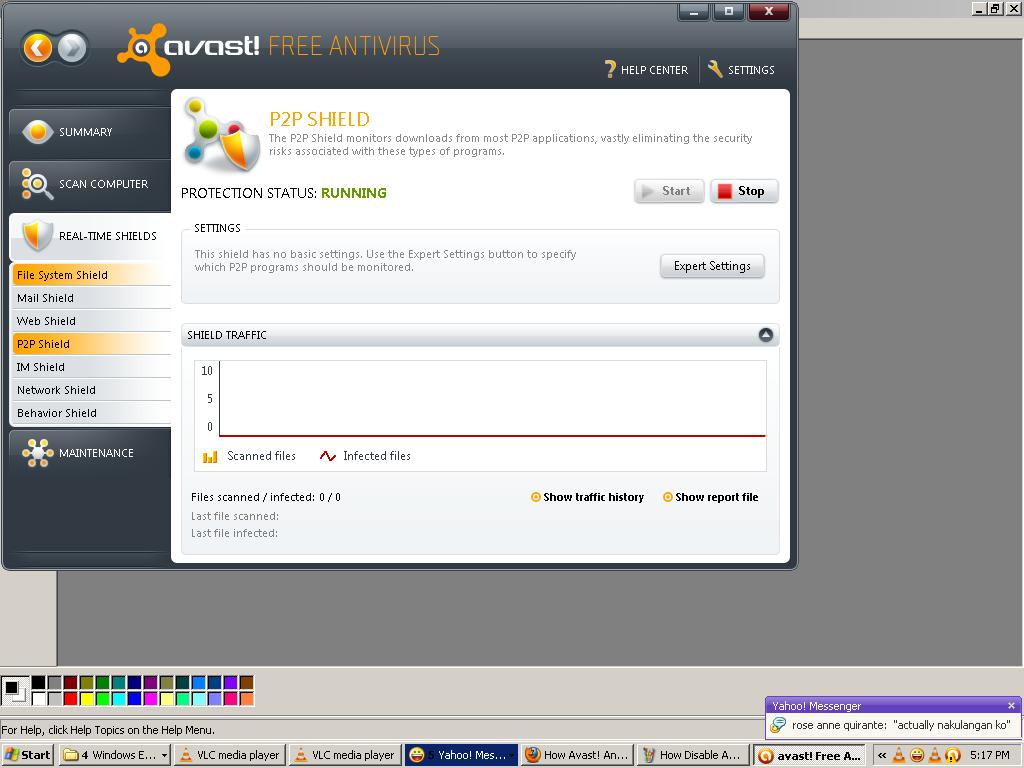
Task: Click the orange back arrow in avast
Action: [x=37, y=48]
